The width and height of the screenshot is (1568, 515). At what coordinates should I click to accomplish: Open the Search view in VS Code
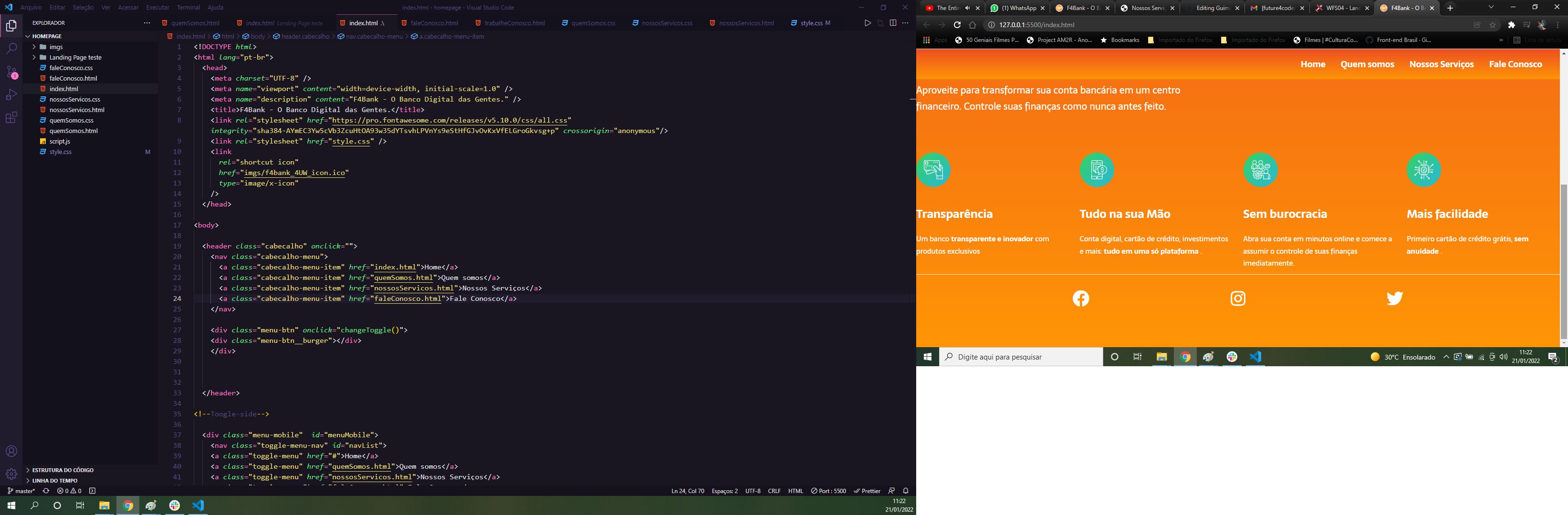click(11, 48)
